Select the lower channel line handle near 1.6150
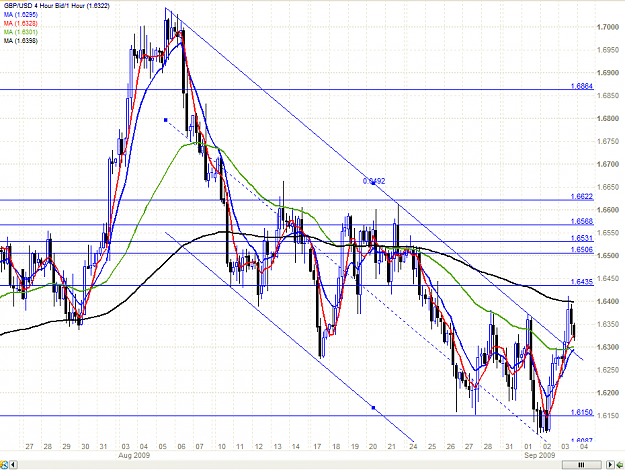 (x=373, y=408)
